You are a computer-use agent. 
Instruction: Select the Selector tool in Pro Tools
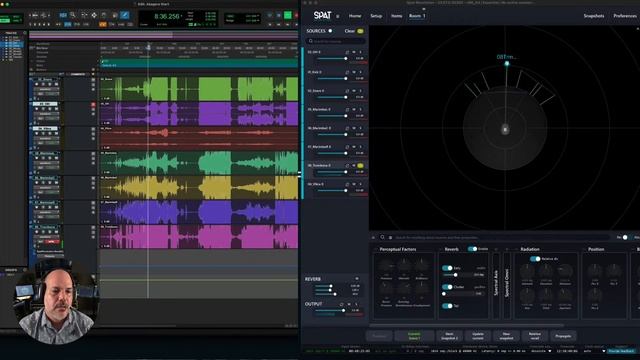point(94,15)
